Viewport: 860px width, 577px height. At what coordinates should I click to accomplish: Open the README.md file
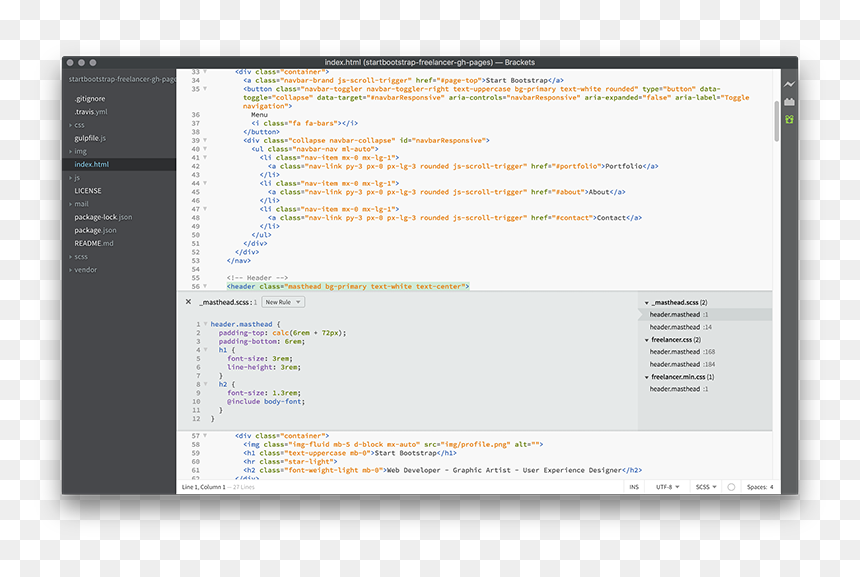click(x=94, y=244)
